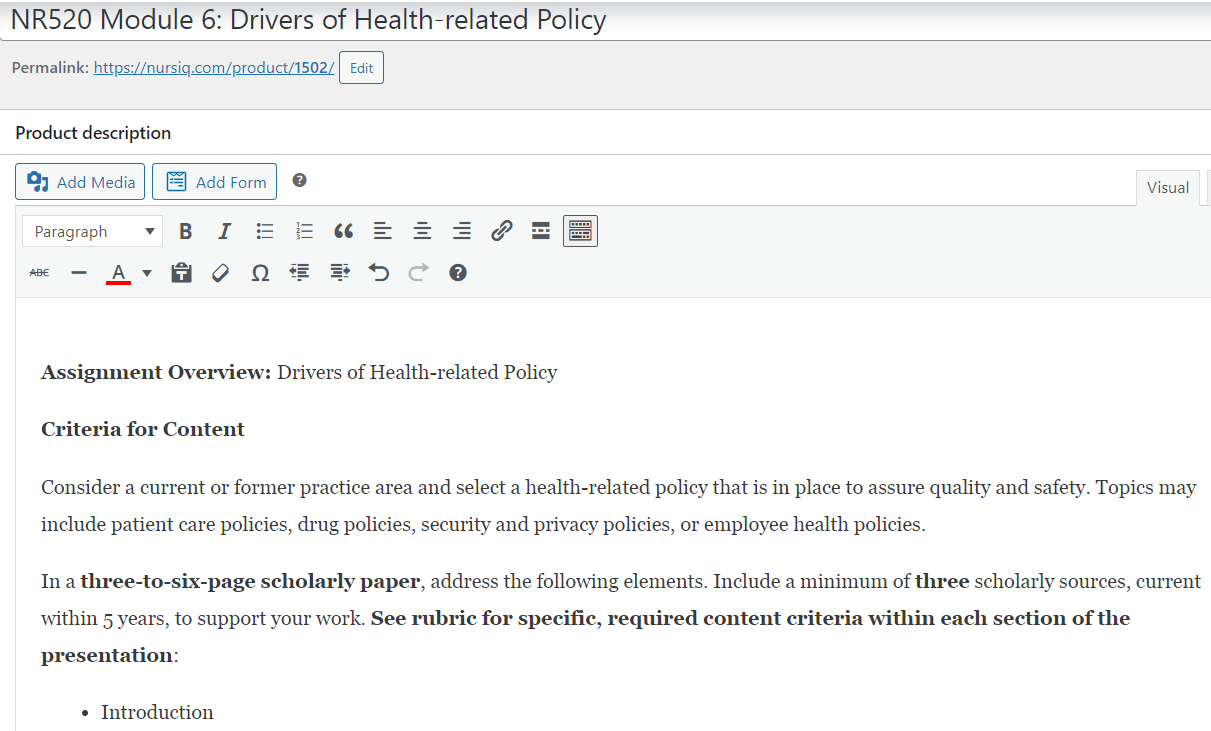
Task: Edit the permalink slug
Action: tap(361, 68)
